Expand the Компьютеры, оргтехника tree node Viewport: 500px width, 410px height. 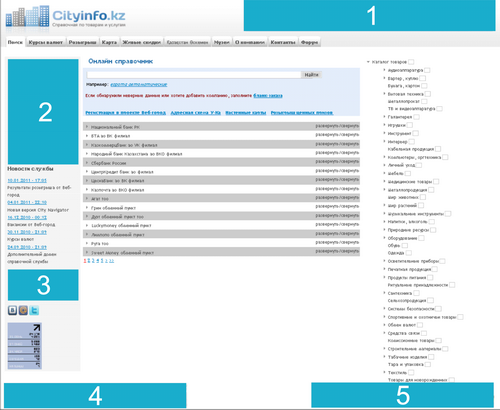(384, 157)
